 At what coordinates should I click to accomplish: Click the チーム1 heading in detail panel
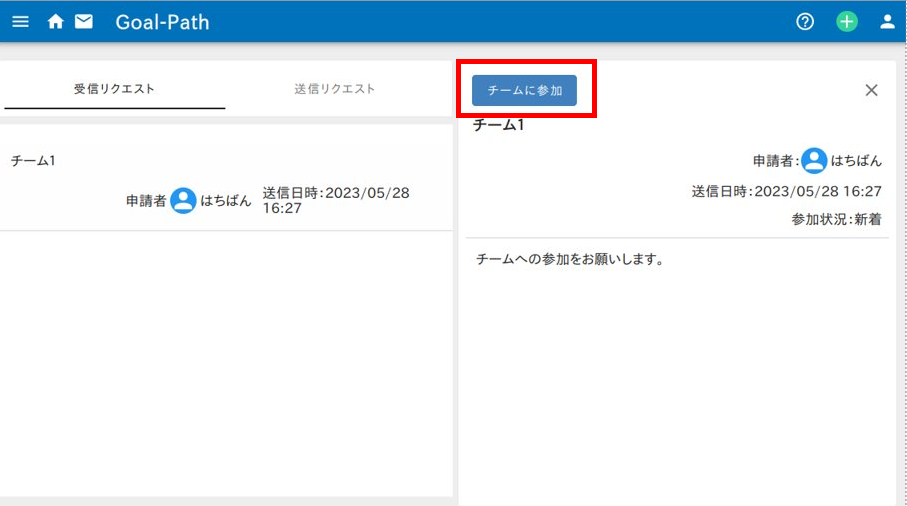point(499,125)
